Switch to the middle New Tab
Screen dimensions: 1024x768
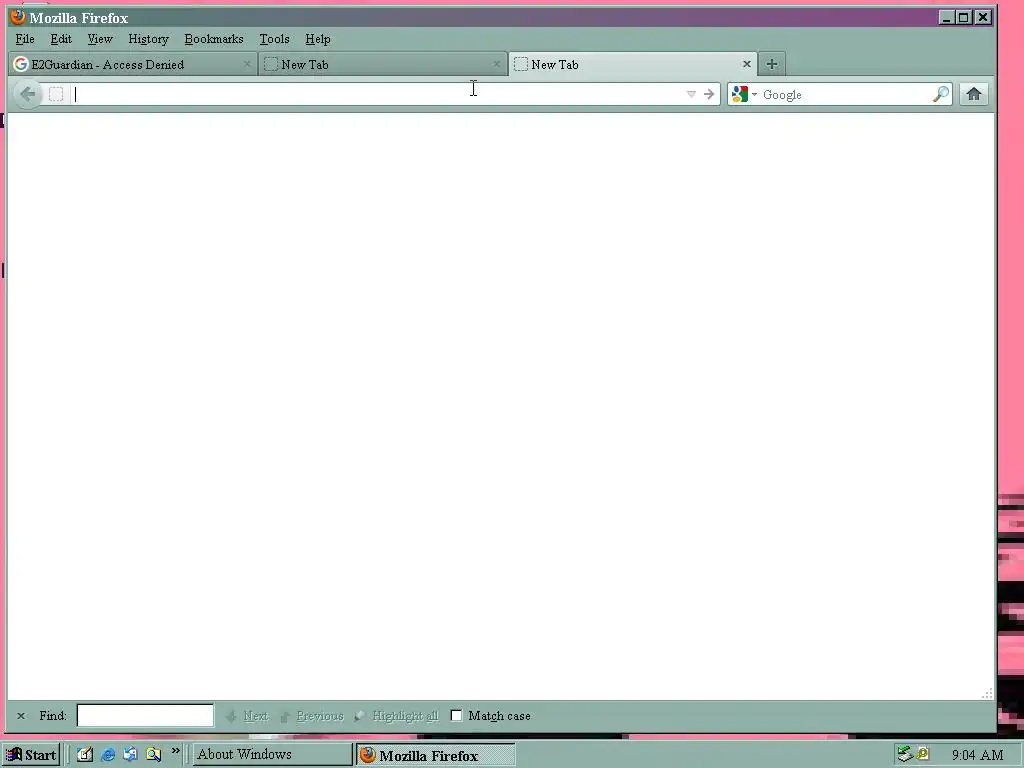pos(383,64)
